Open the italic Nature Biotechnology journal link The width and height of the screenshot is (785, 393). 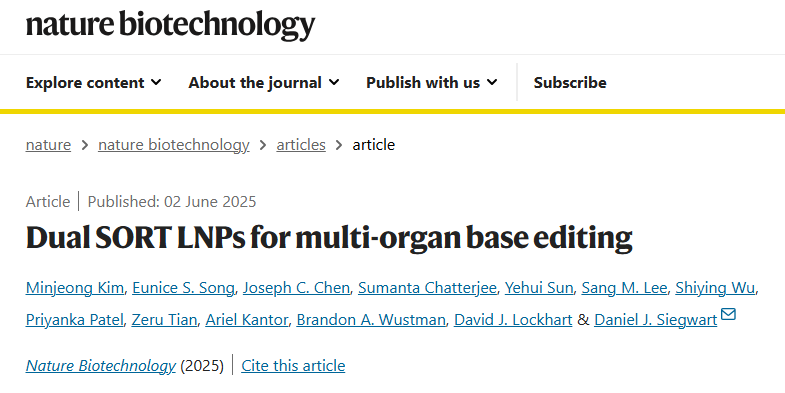(101, 365)
